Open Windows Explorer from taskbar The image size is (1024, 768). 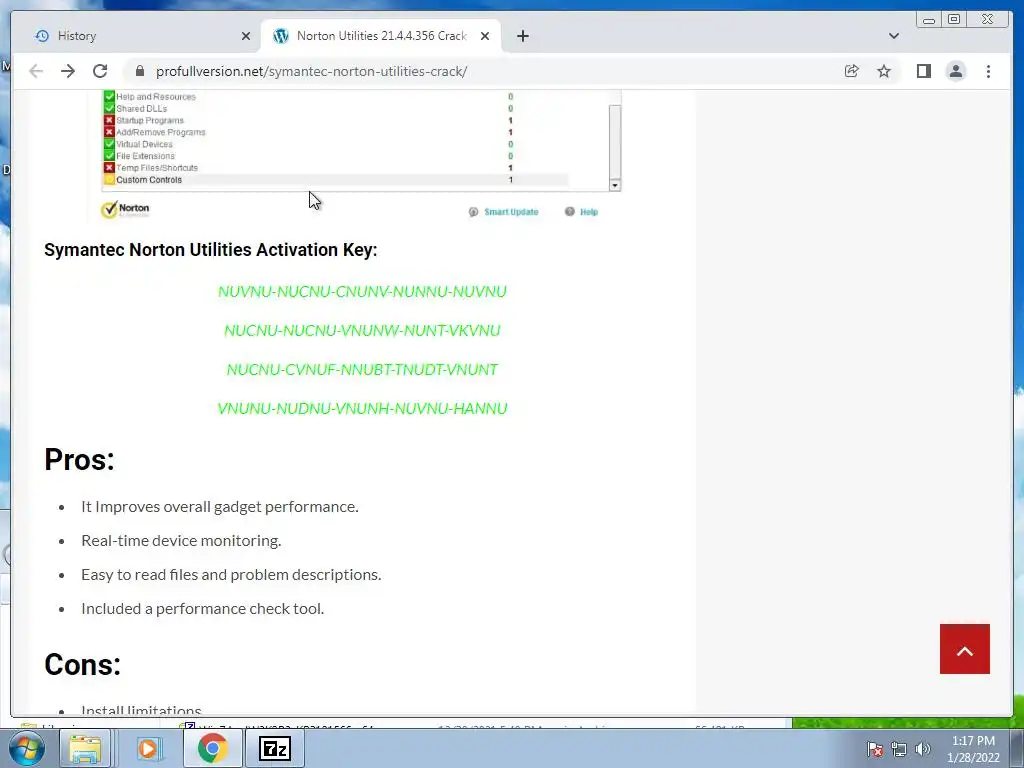[x=85, y=748]
